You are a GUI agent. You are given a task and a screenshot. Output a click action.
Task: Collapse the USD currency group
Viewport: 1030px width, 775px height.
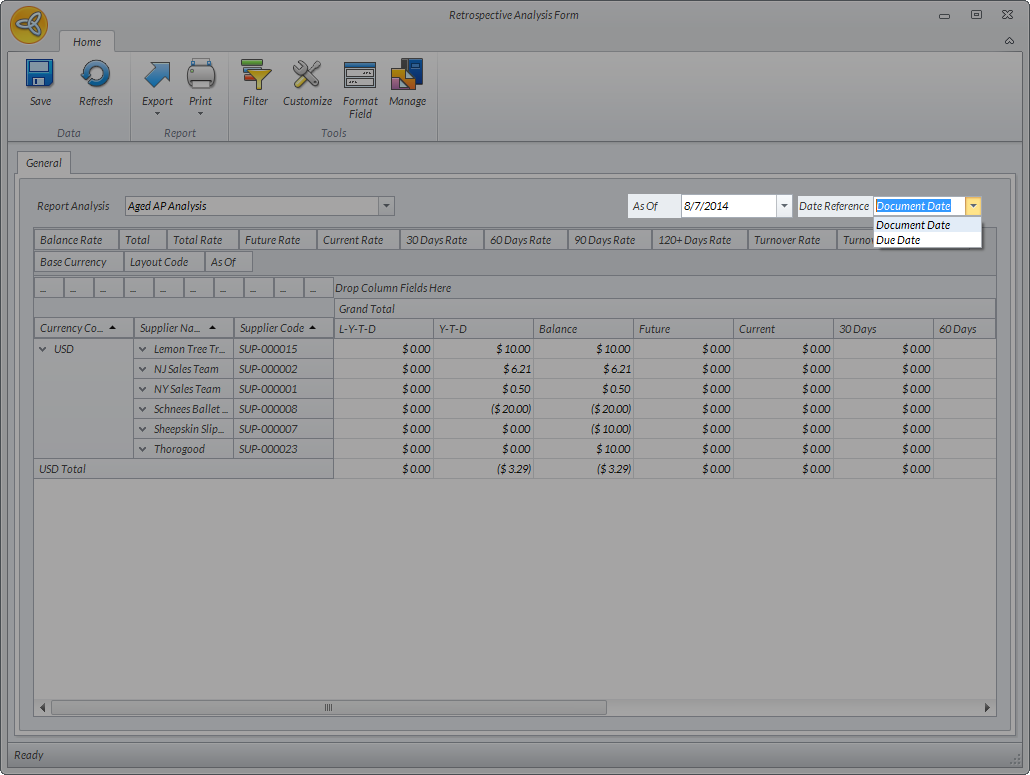pyautogui.click(x=43, y=349)
